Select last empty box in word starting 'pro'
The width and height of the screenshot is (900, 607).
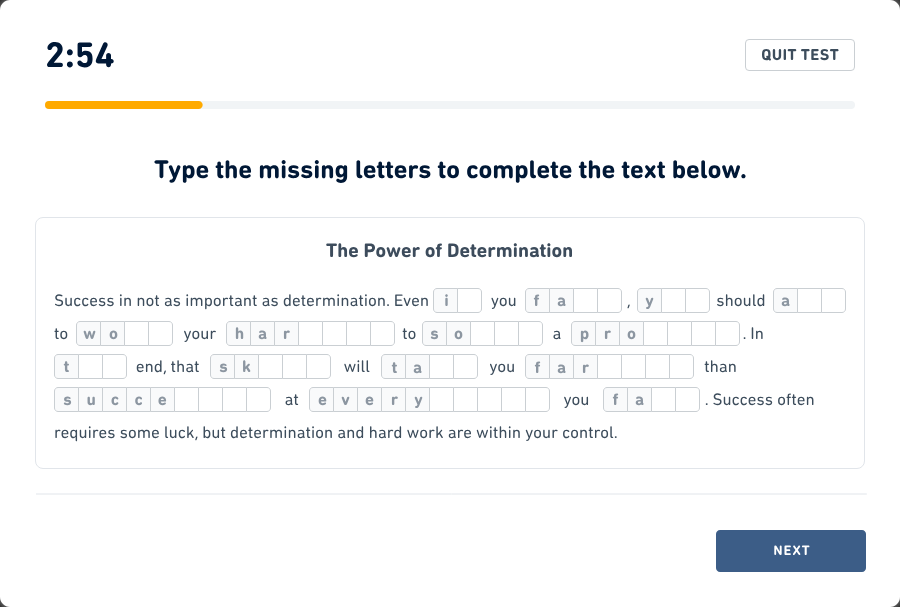(x=727, y=334)
